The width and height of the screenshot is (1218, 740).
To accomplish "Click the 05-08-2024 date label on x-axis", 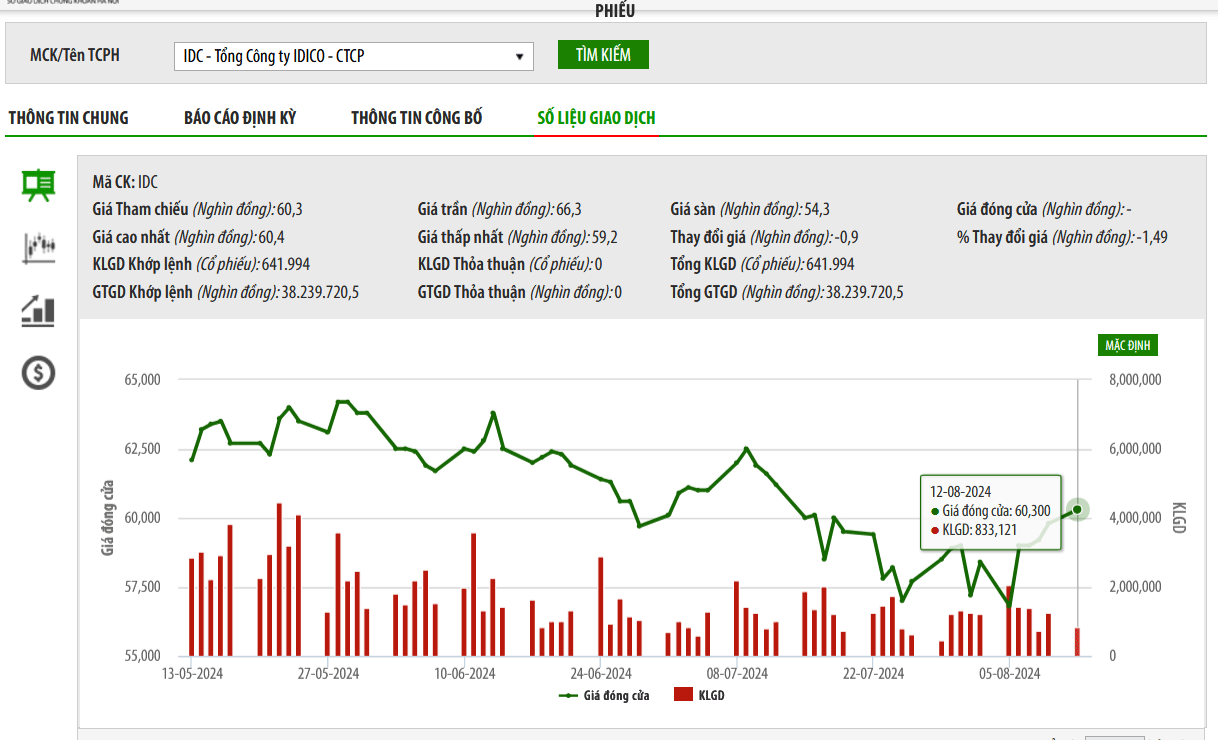I will tap(1010, 674).
